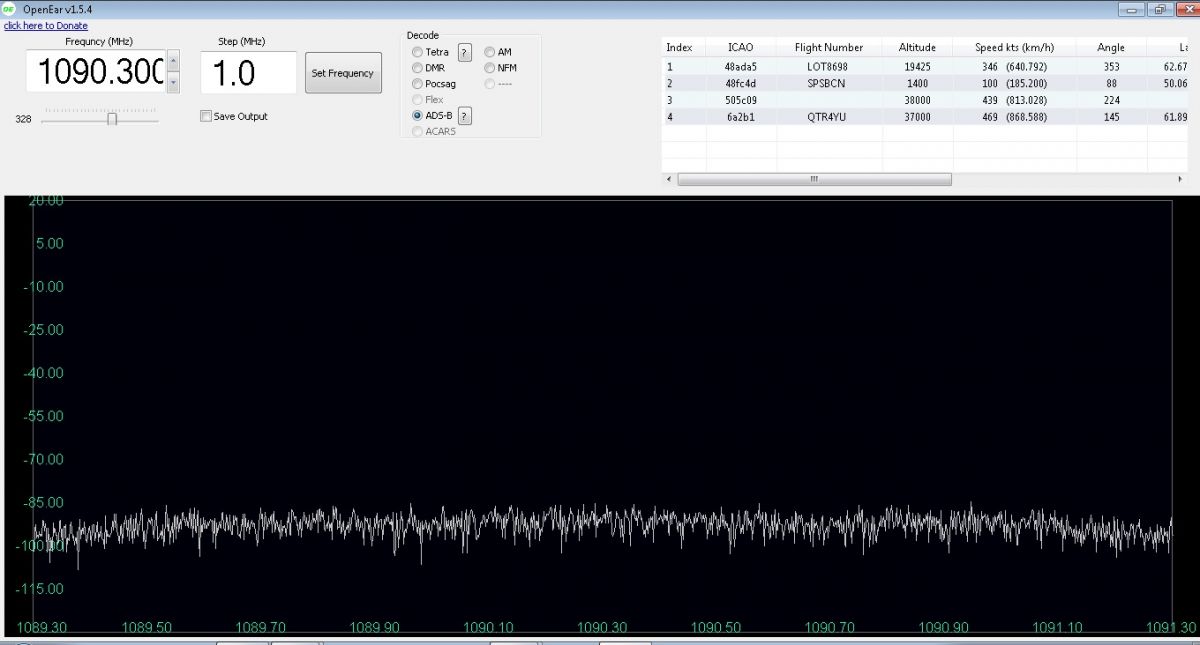Screen dimensions: 1200x645
Task: Select flight number QTR4YU cell
Action: 829,117
